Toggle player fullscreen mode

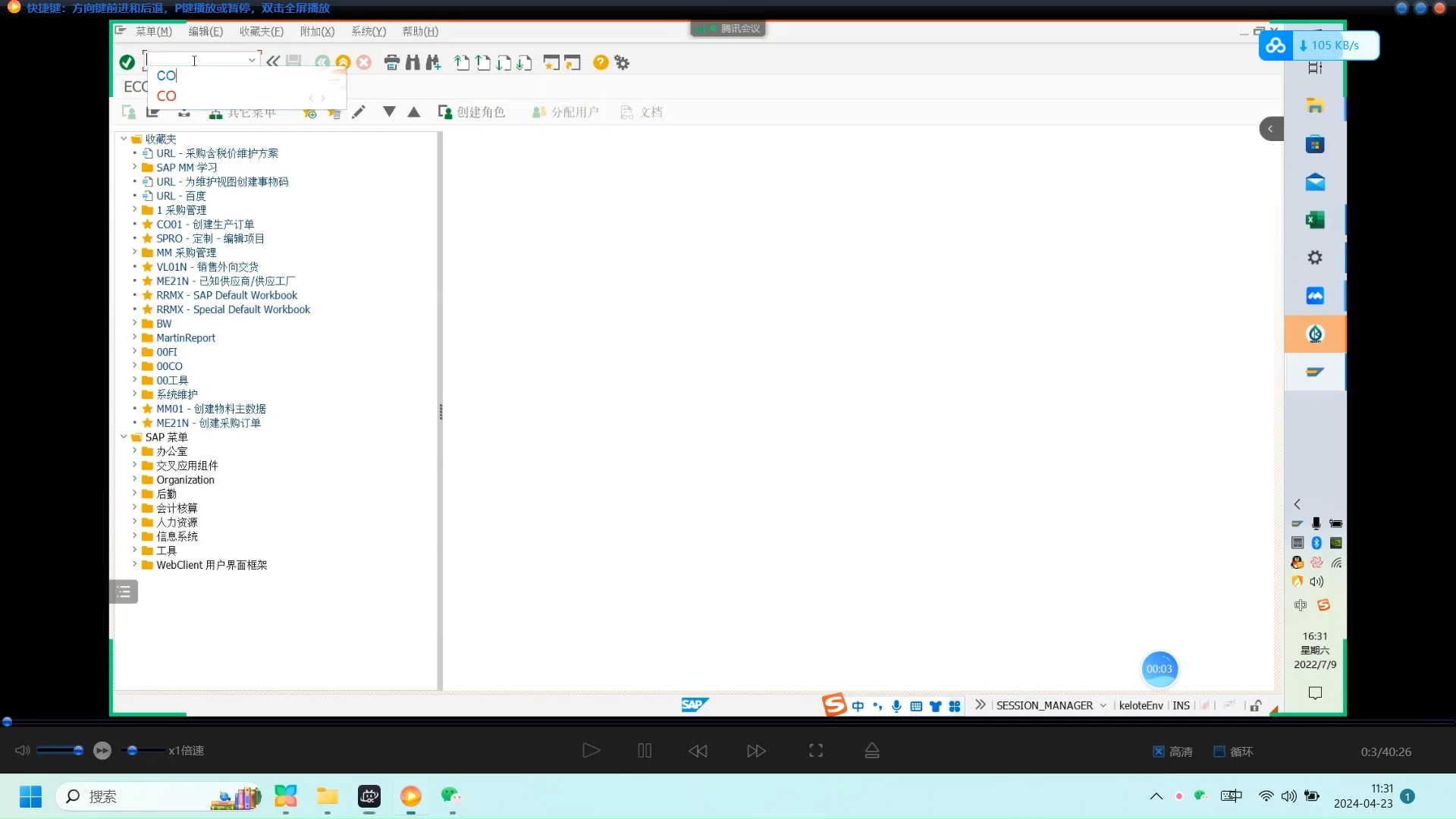816,750
